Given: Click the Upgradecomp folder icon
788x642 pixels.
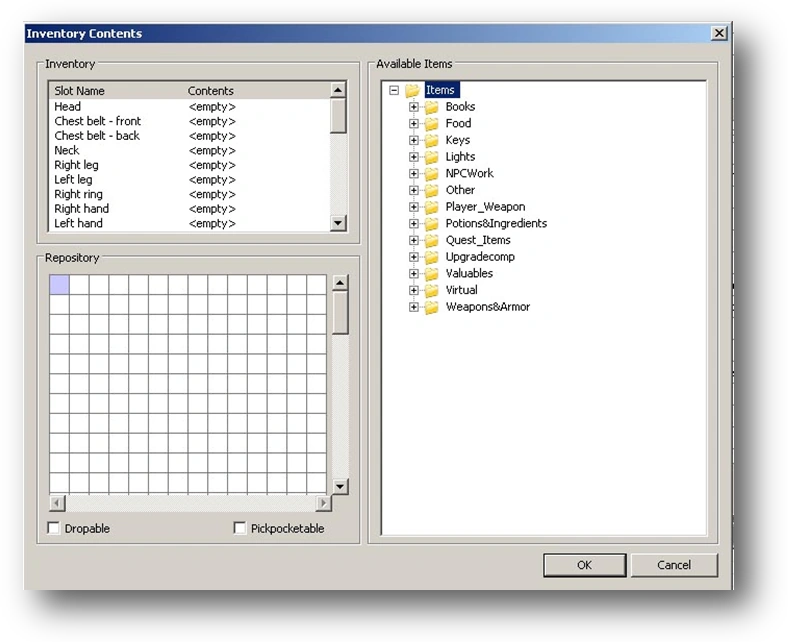Looking at the screenshot, I should 431,257.
